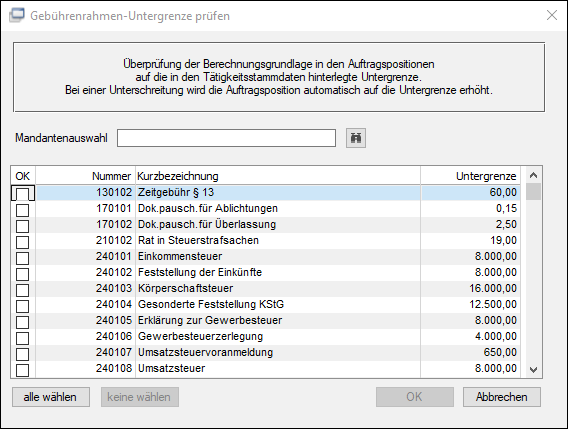The image size is (568, 429).
Task: Click scrollbar down arrow in list
Action: click(x=533, y=370)
